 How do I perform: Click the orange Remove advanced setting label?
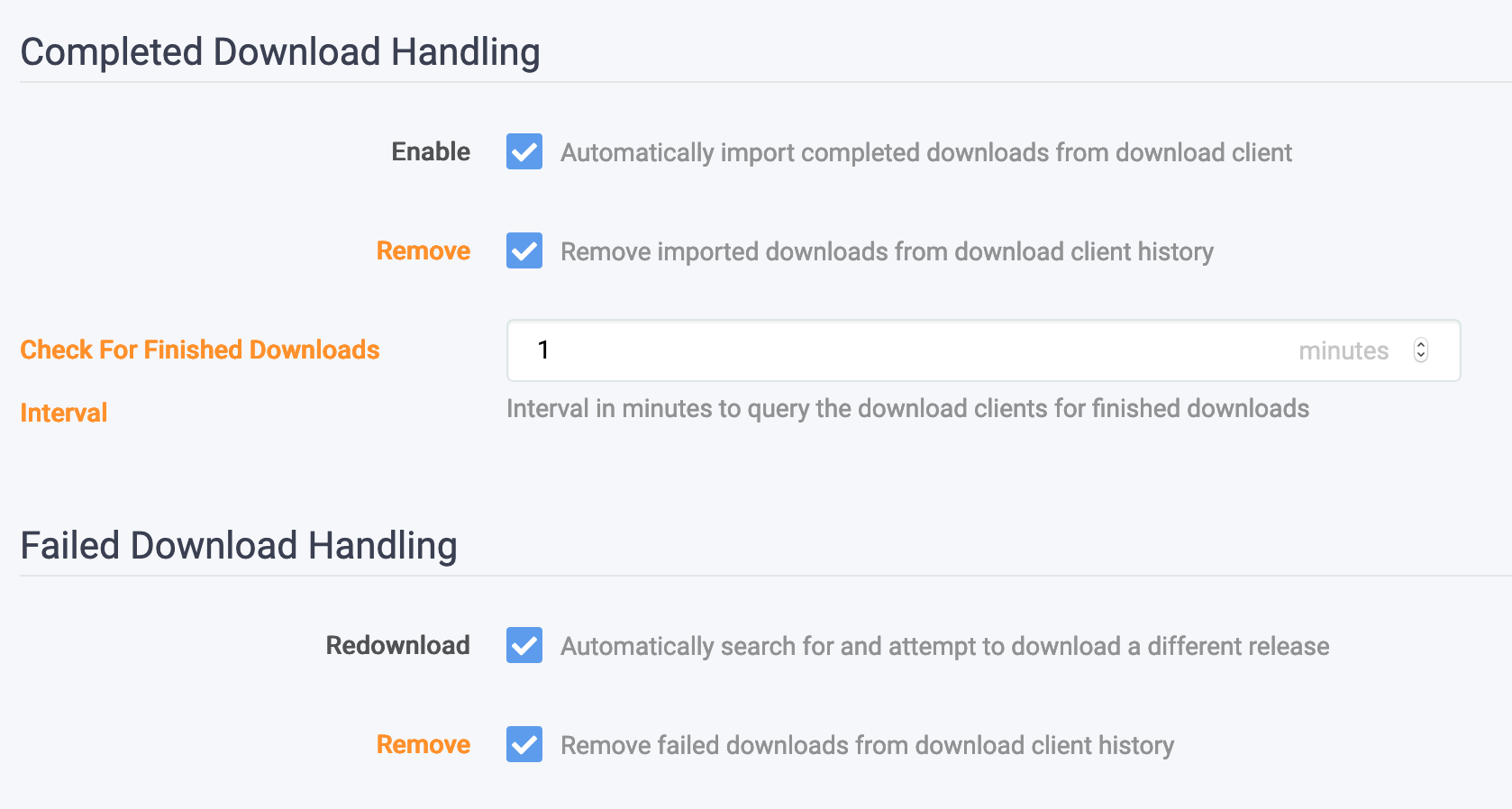(x=423, y=251)
